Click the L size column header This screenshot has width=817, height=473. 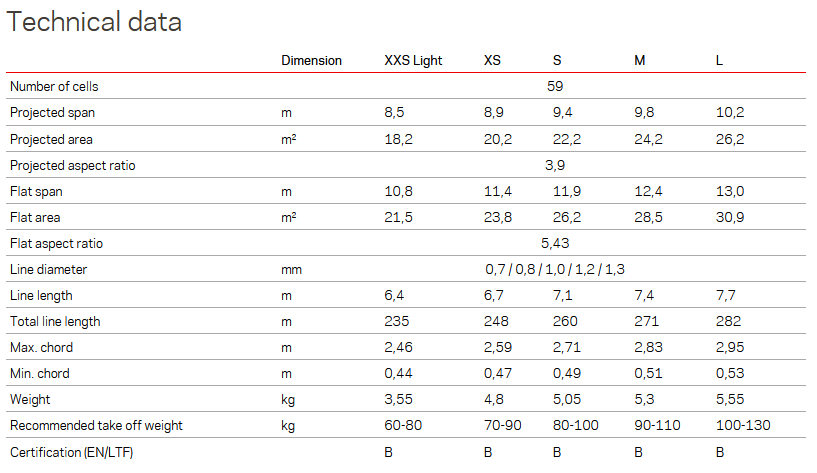(720, 60)
